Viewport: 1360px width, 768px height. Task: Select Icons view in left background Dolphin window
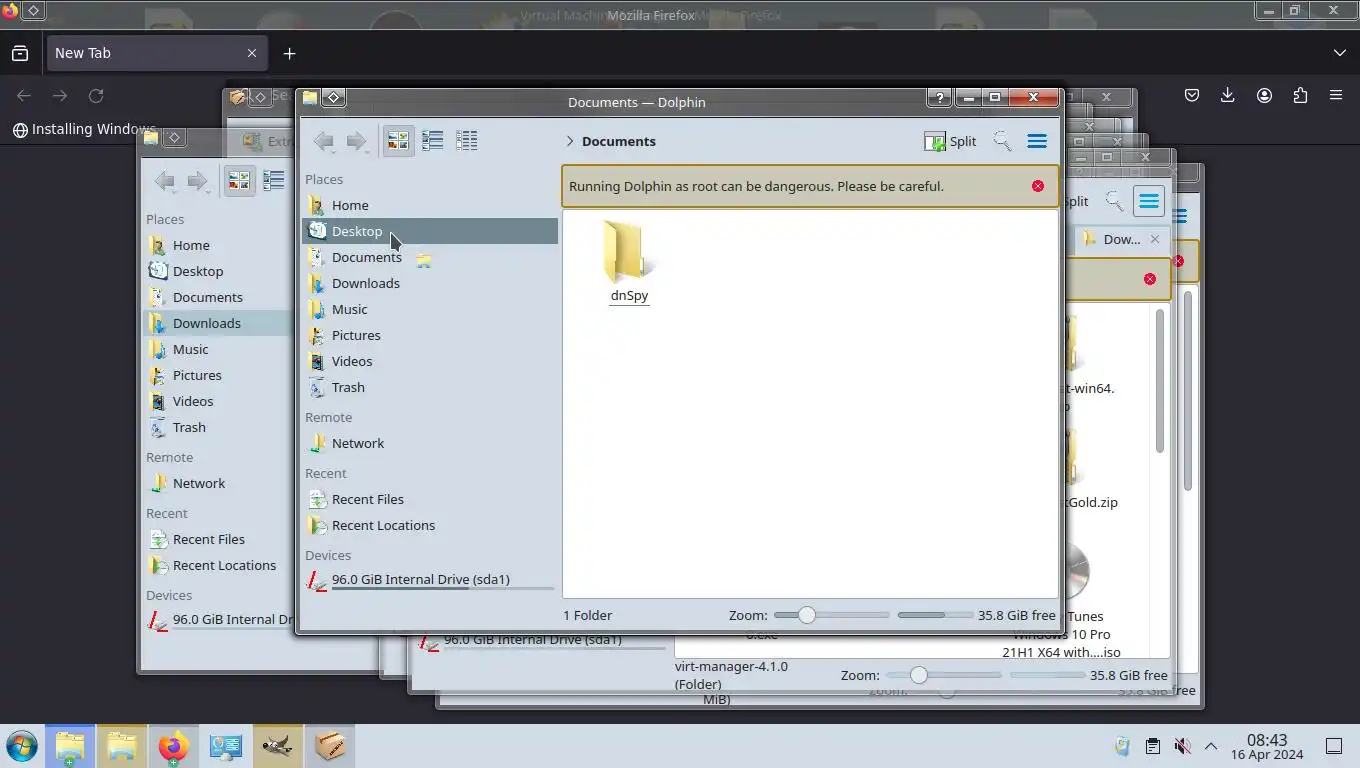239,181
